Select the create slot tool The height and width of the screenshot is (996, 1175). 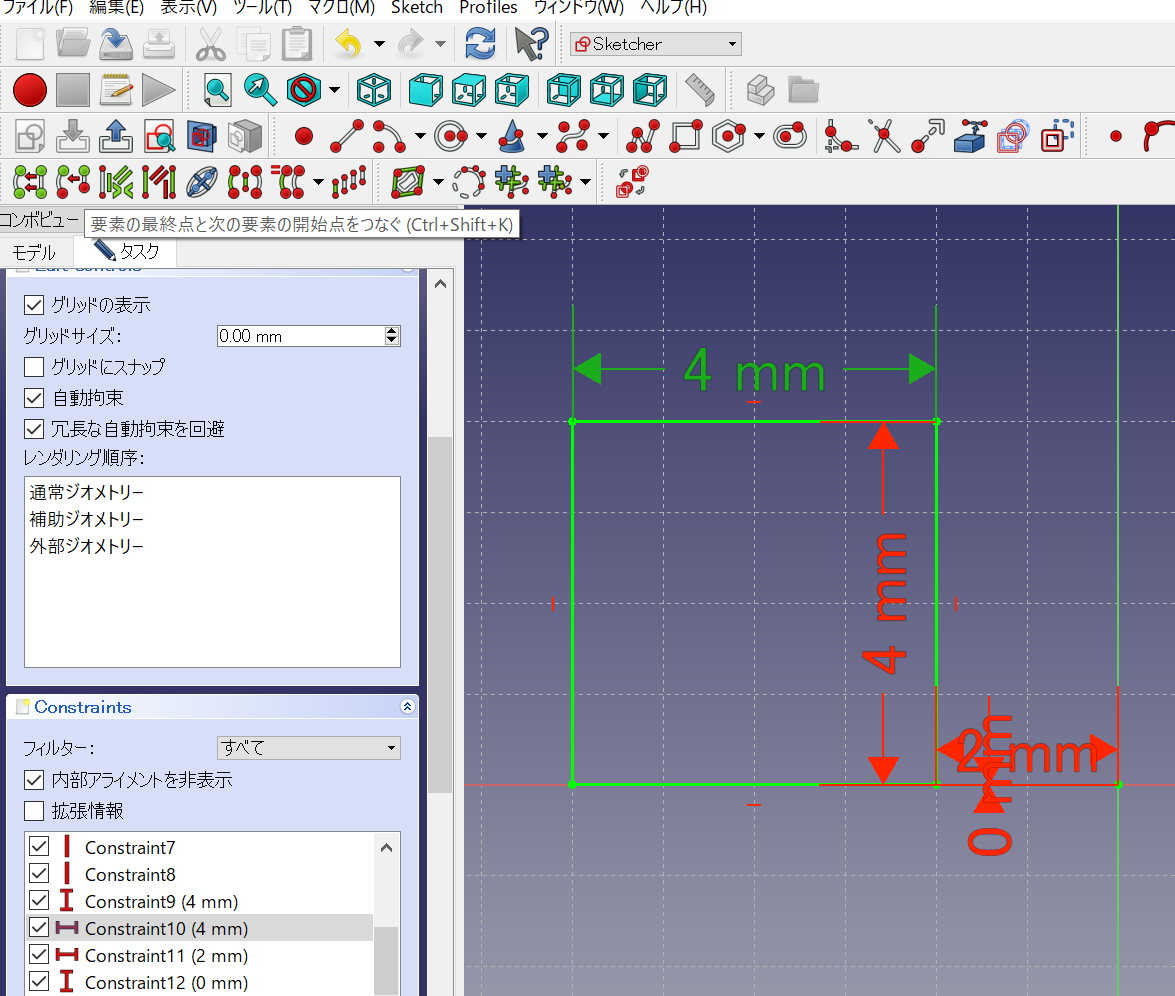point(789,136)
